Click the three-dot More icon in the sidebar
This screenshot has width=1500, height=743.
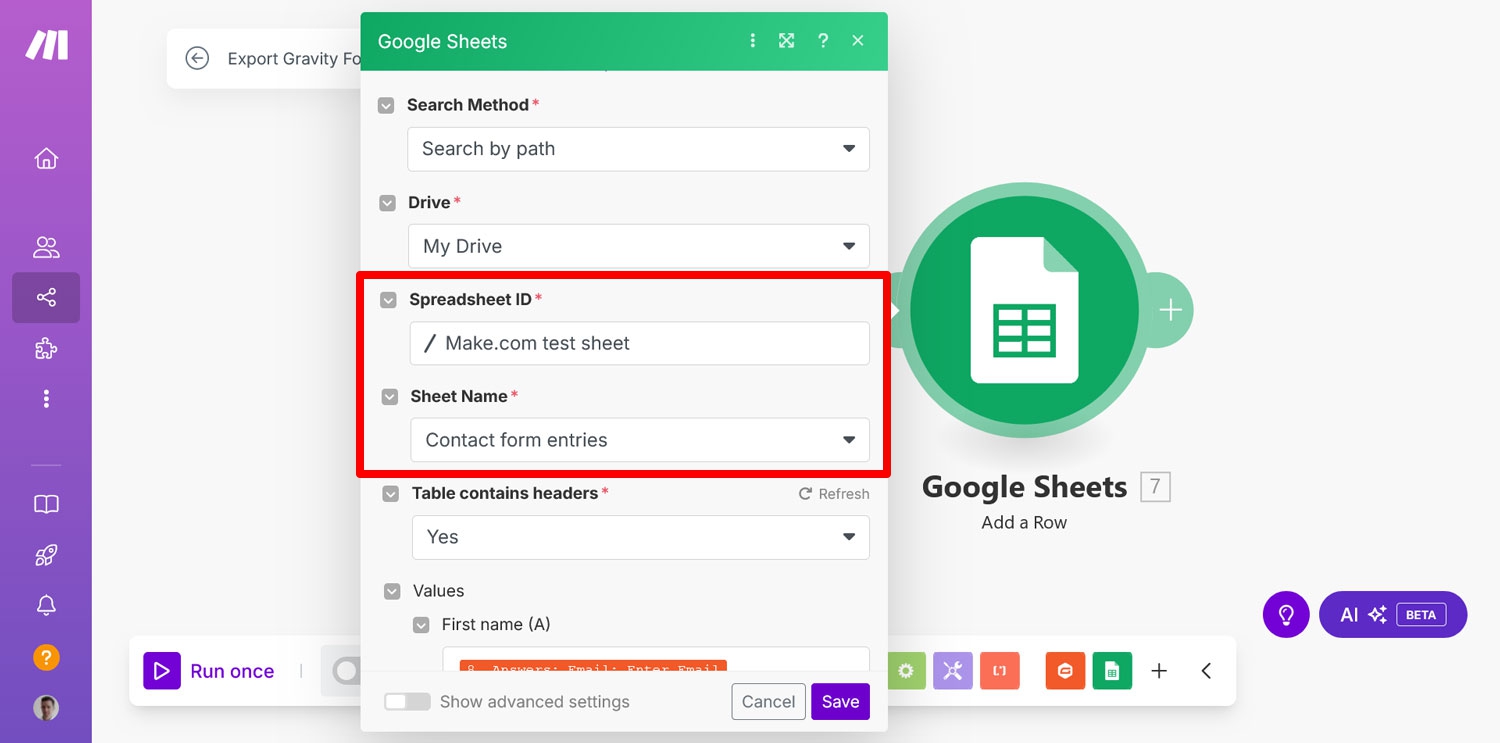coord(46,399)
